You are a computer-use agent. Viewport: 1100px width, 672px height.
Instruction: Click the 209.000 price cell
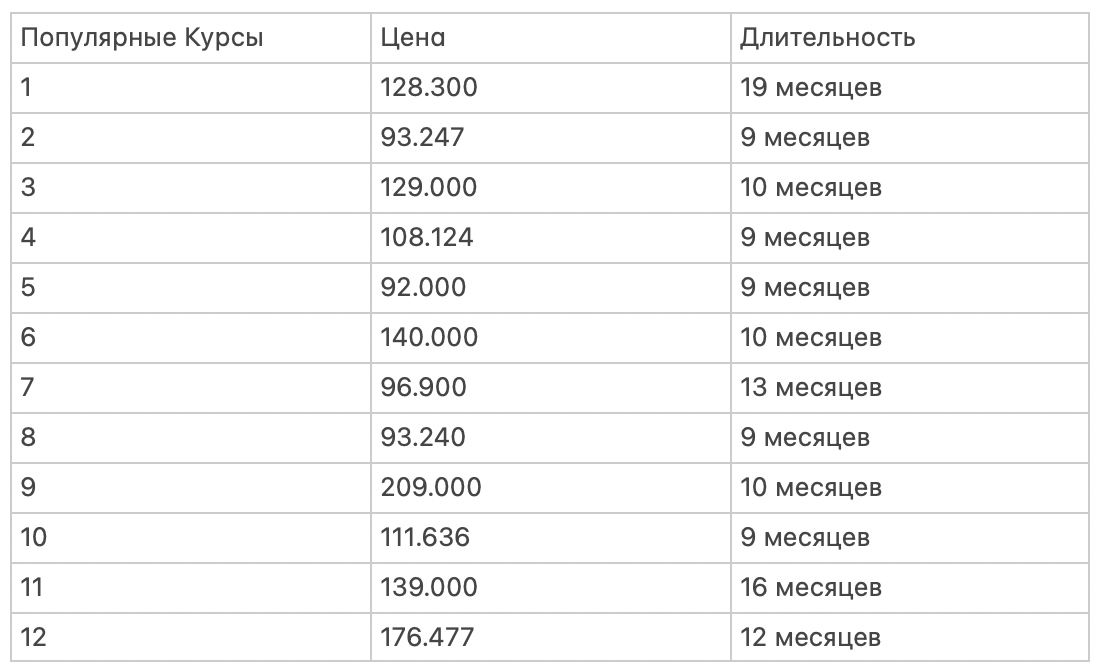click(x=430, y=488)
